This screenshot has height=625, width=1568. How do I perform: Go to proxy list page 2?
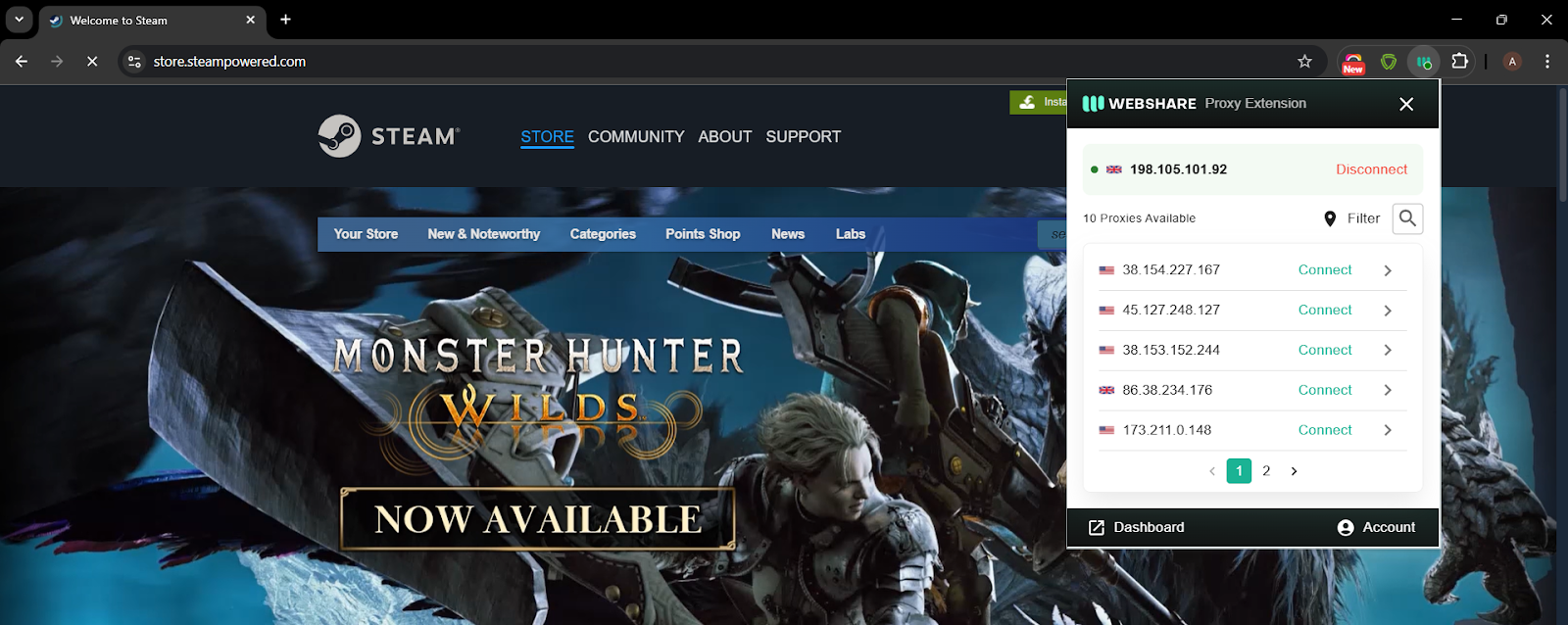point(1266,471)
